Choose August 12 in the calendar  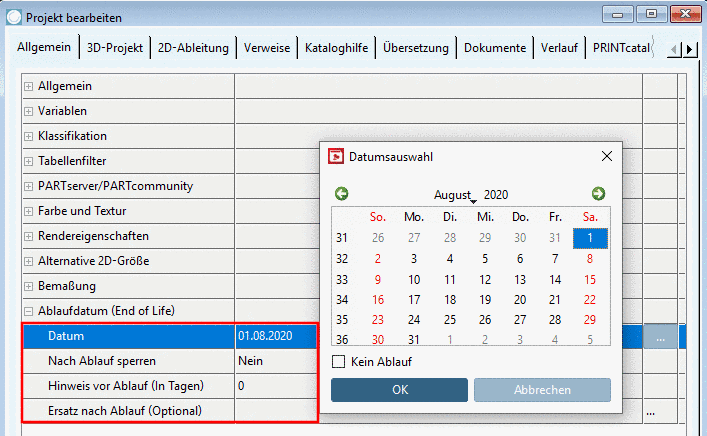[485, 280]
